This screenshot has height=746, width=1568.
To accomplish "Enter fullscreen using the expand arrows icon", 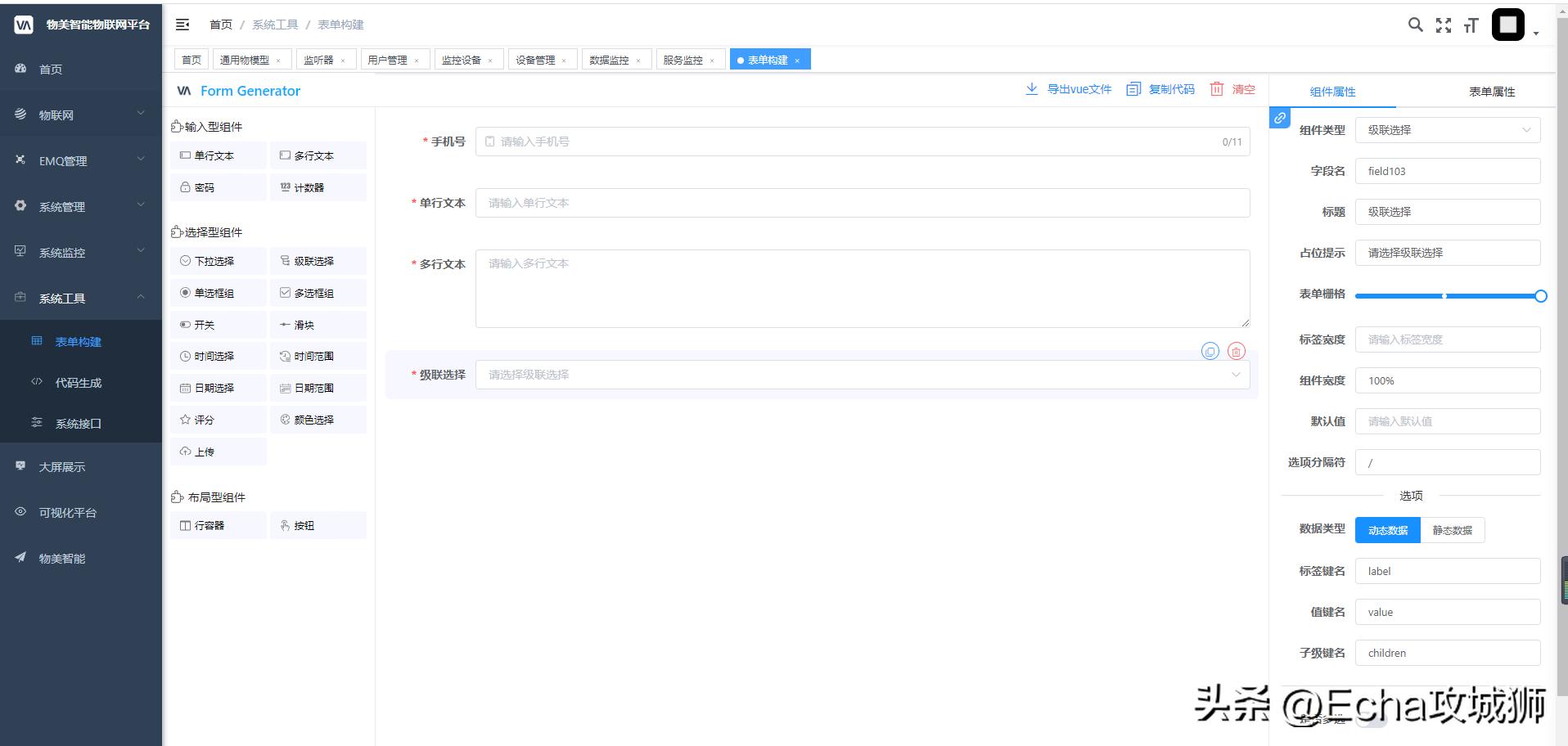I will (1443, 25).
